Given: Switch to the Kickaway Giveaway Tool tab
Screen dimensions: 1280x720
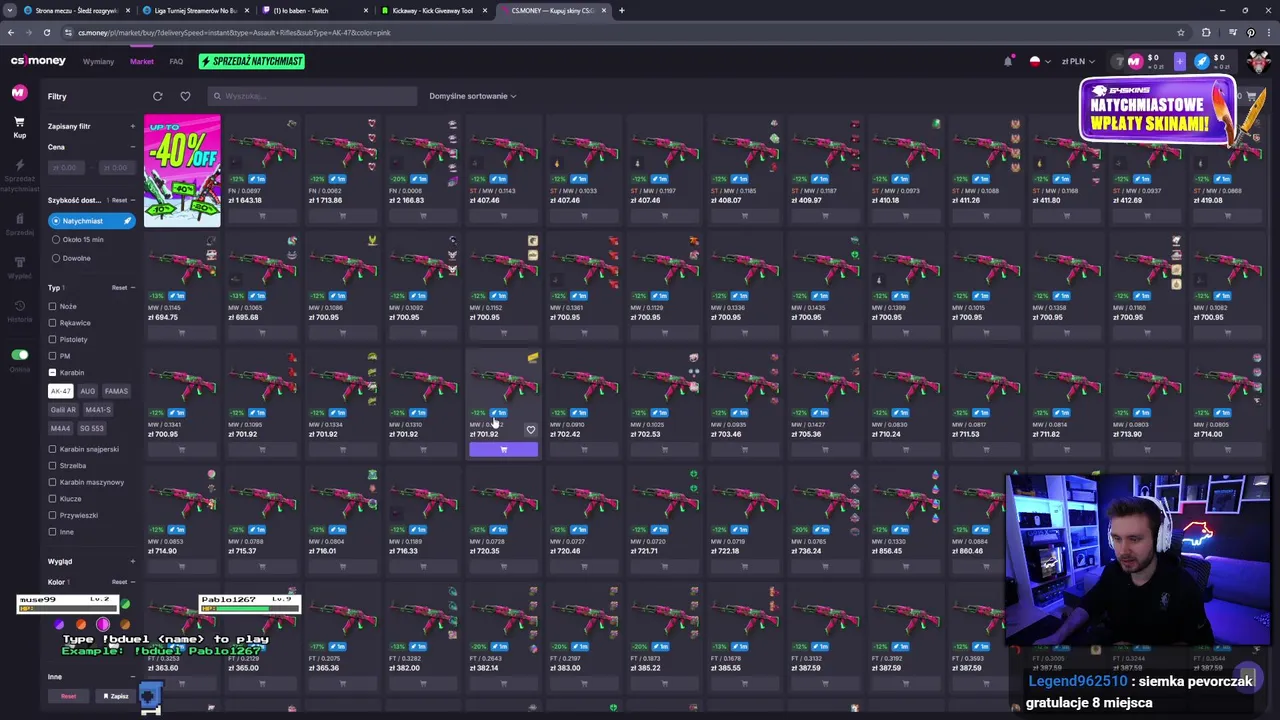Looking at the screenshot, I should coord(432,11).
